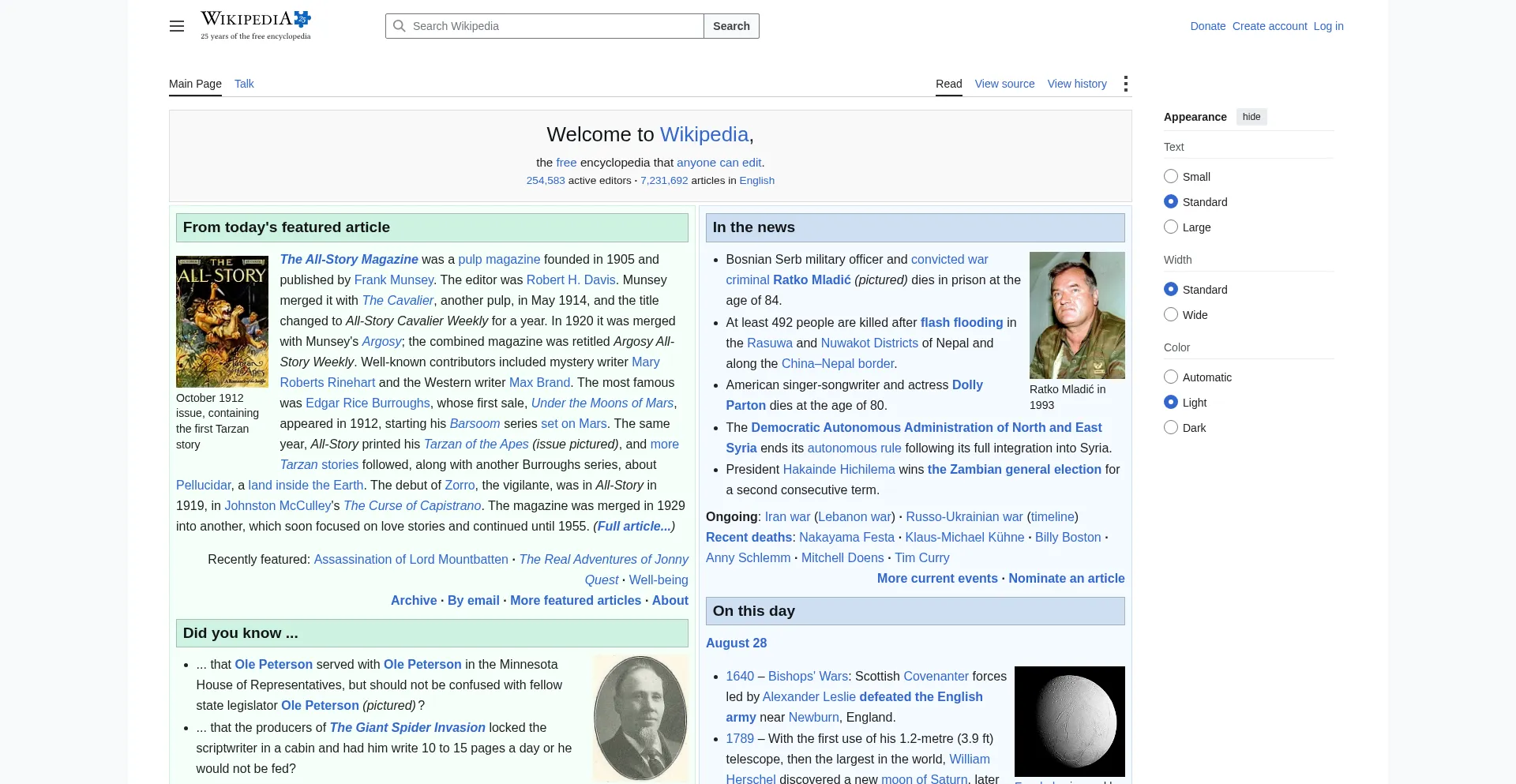Open the Frank Munsey link
The height and width of the screenshot is (784, 1516).
(x=394, y=279)
